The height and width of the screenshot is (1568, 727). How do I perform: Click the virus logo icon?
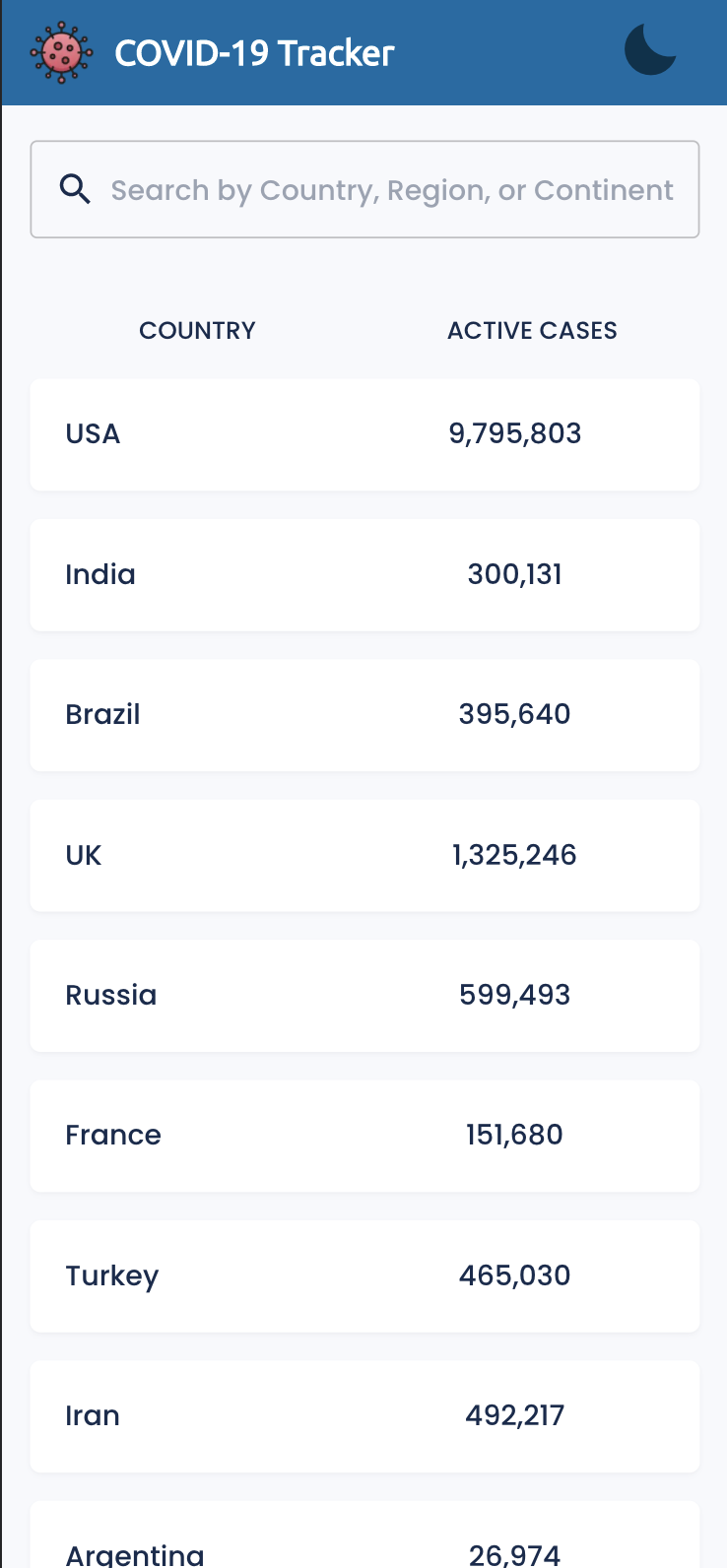pyautogui.click(x=61, y=52)
